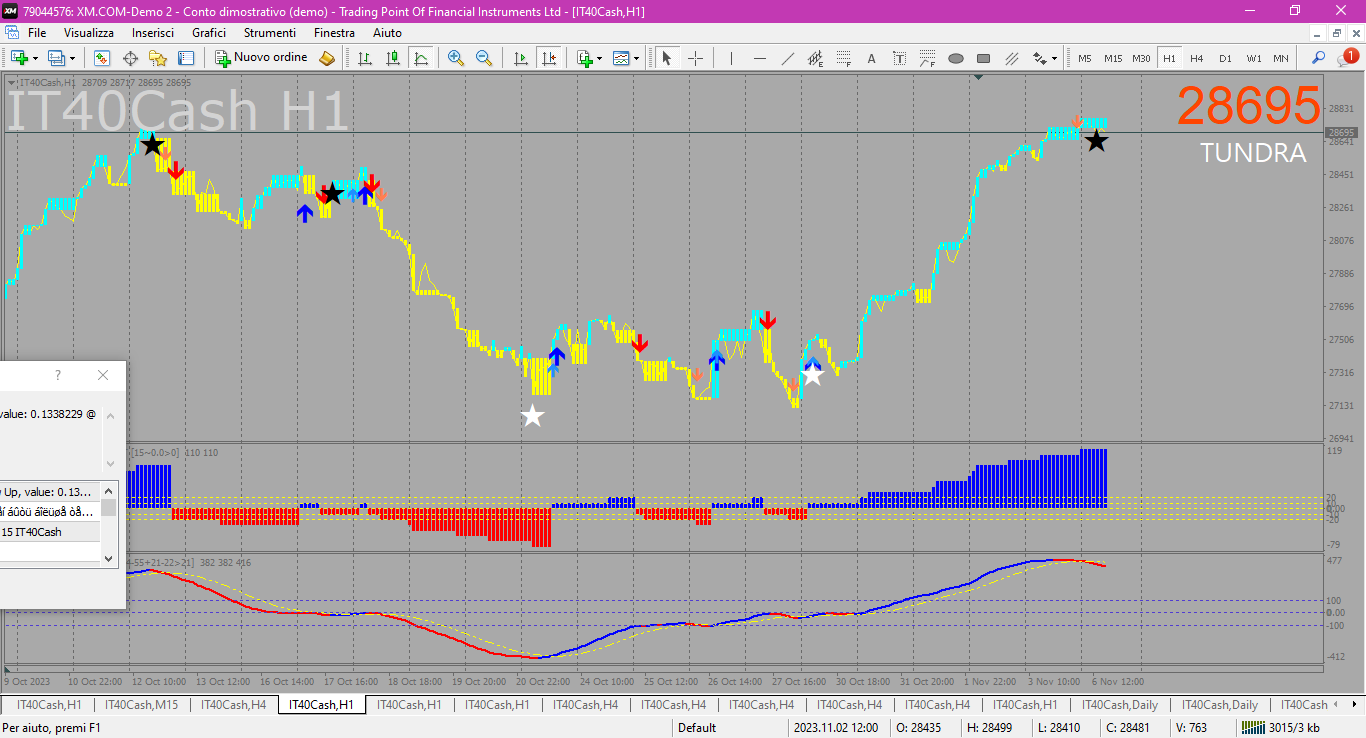Open the Strumenti menu

(270, 33)
